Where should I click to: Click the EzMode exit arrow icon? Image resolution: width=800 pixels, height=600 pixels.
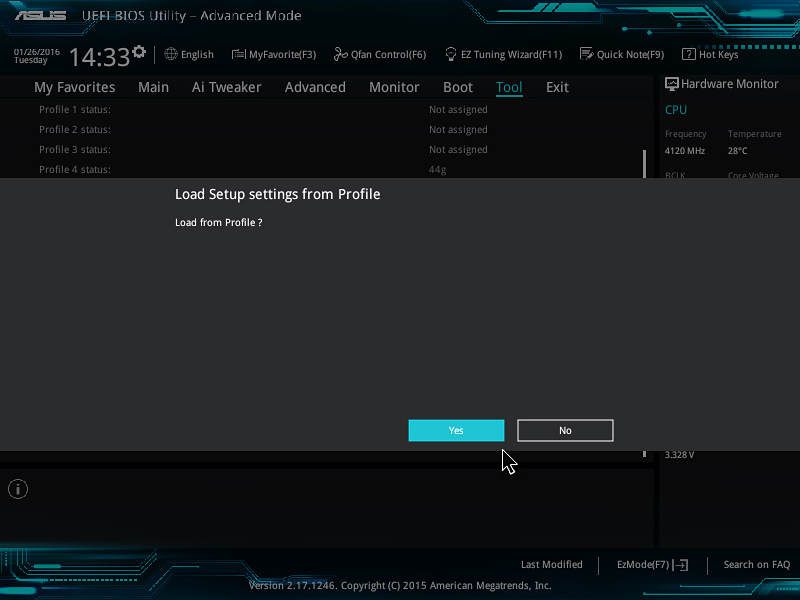coord(681,565)
